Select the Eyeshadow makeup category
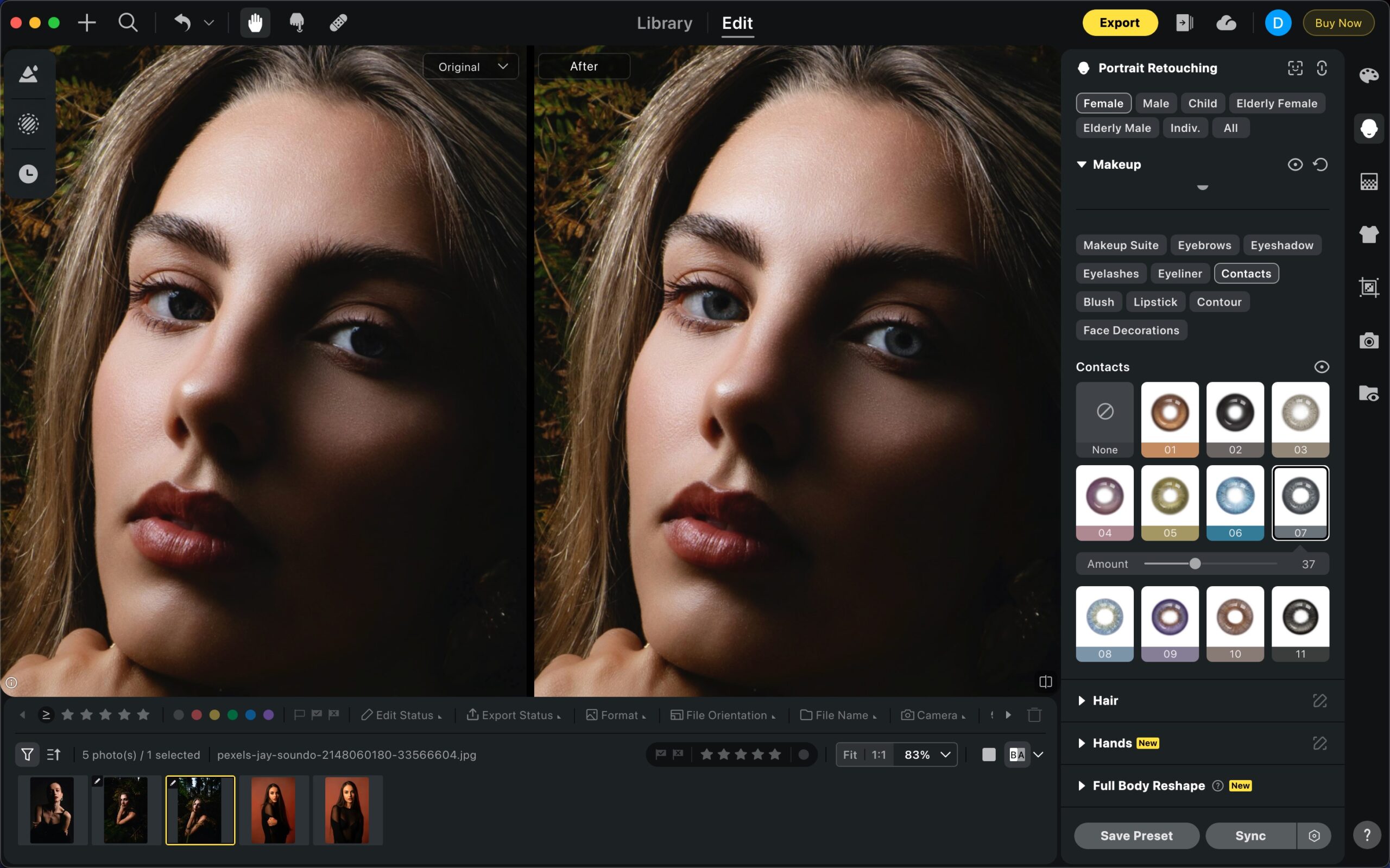The height and width of the screenshot is (868, 1390). pos(1281,245)
